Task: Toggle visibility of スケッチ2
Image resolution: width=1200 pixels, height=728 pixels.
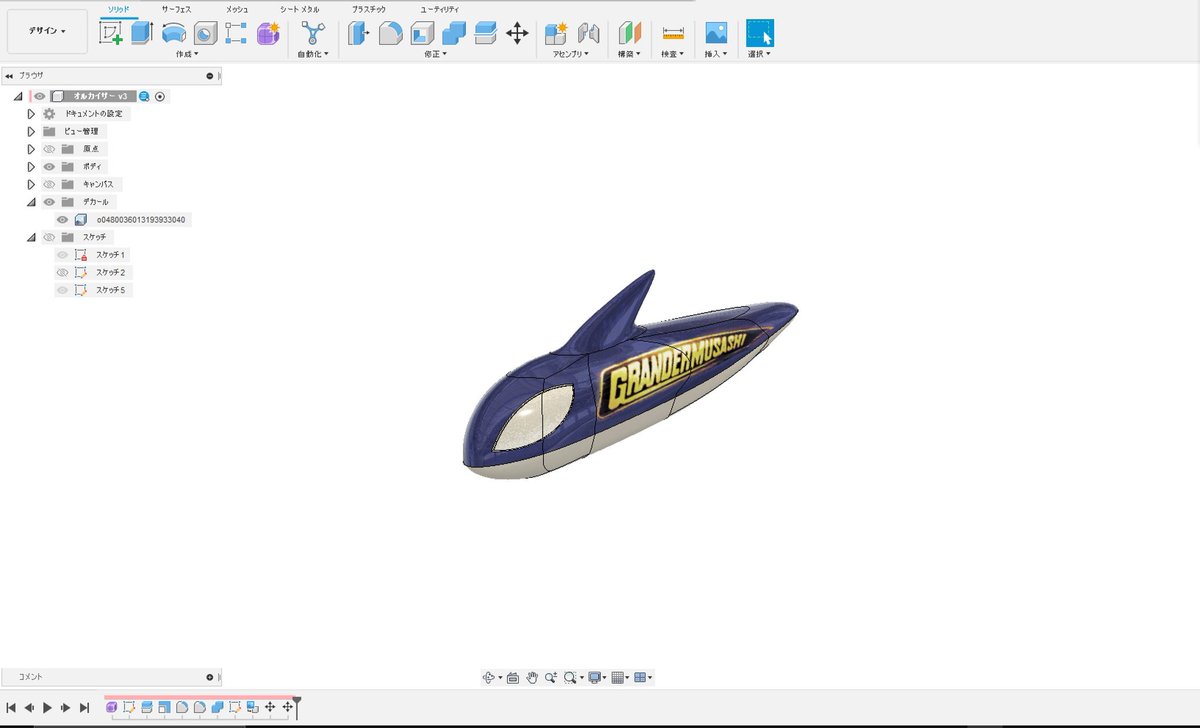Action: (62, 272)
